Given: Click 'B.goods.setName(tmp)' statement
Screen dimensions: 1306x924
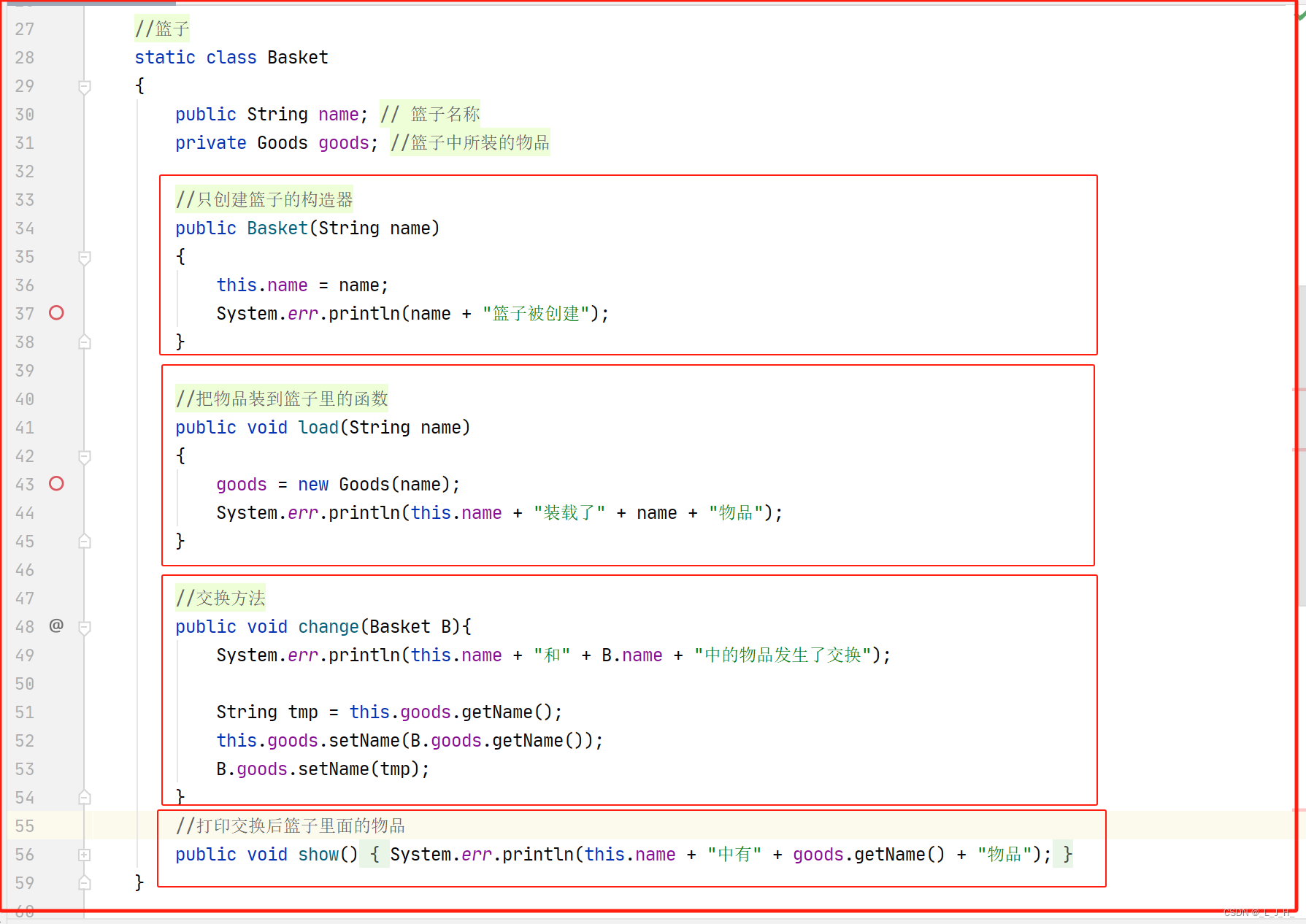Looking at the screenshot, I should [323, 769].
